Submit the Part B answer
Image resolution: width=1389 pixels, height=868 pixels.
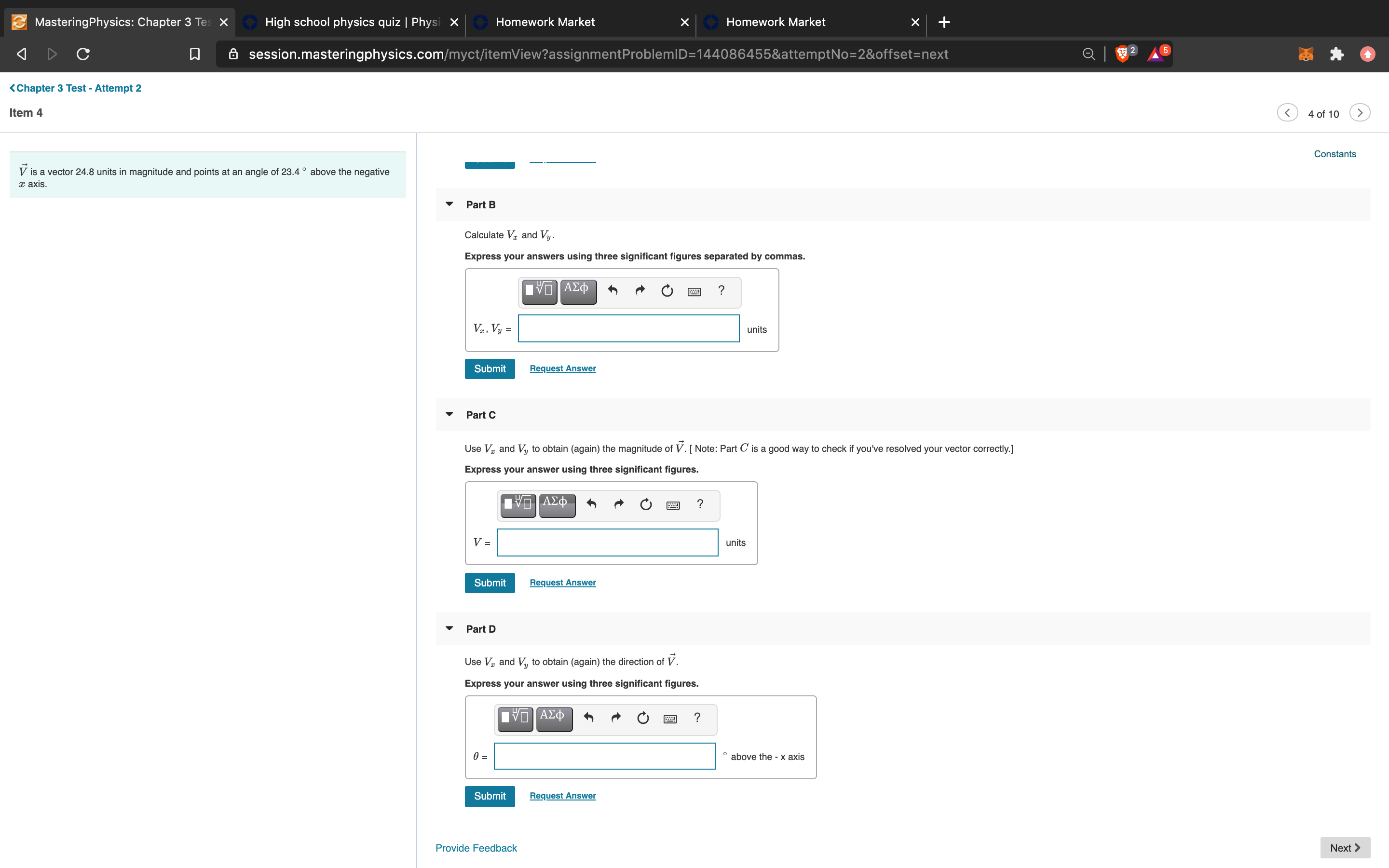tap(490, 368)
